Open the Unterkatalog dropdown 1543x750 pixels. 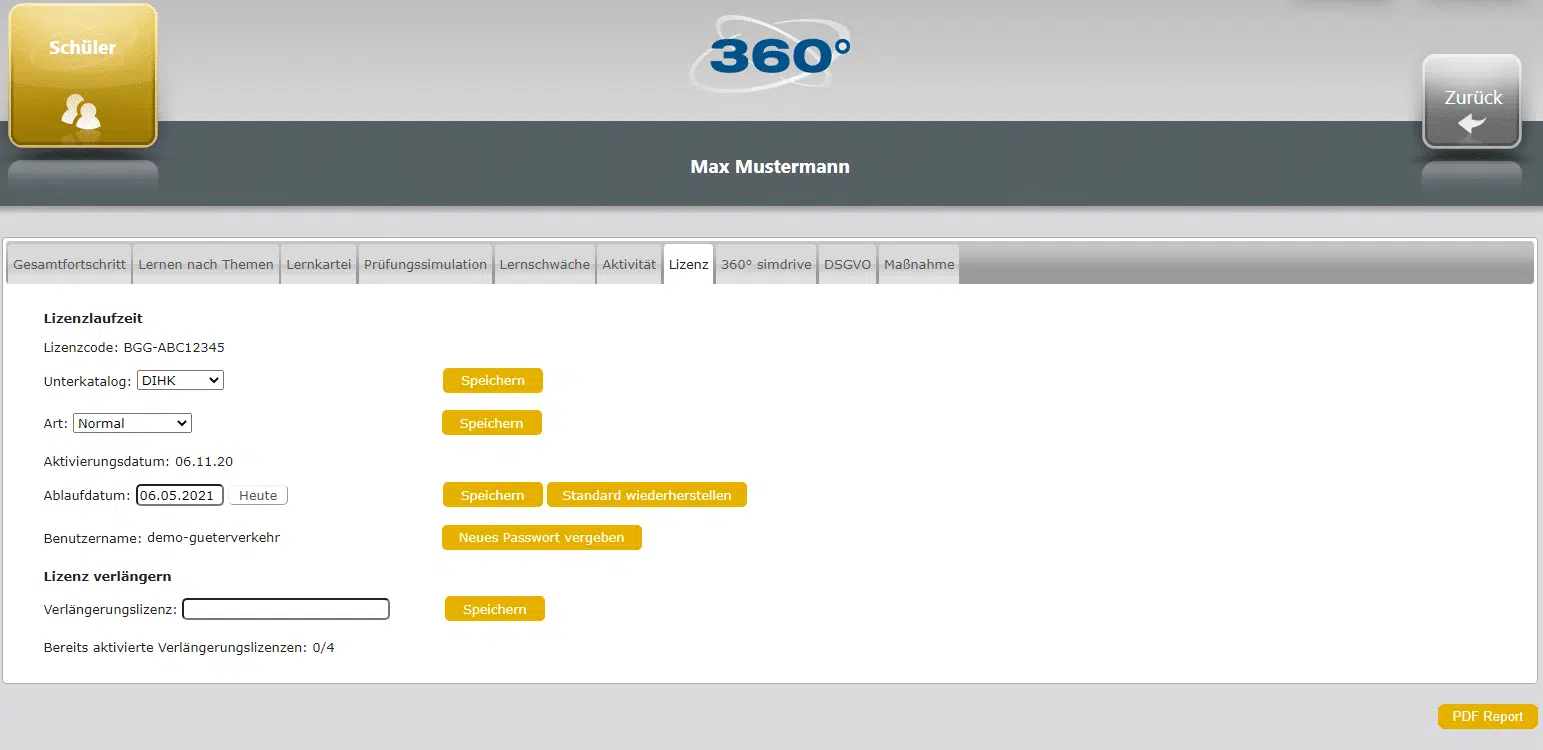tap(180, 380)
